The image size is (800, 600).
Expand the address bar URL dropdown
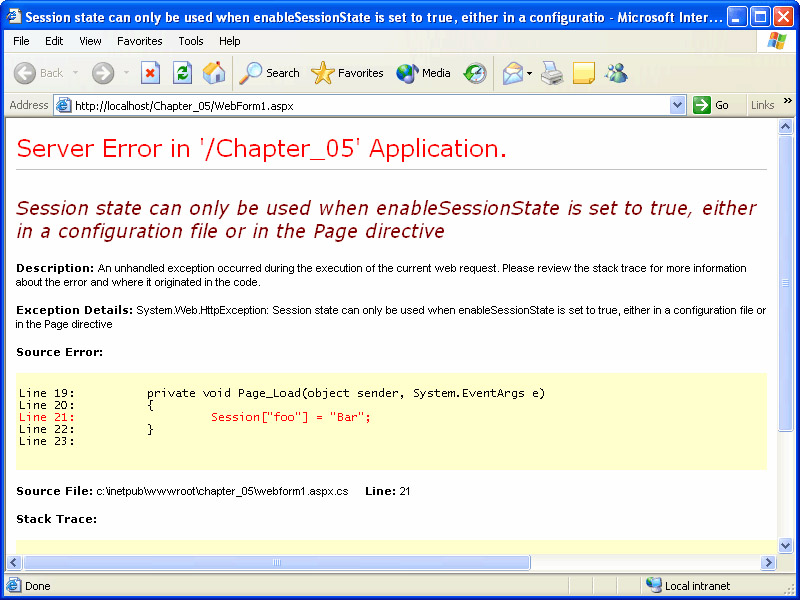coord(678,105)
